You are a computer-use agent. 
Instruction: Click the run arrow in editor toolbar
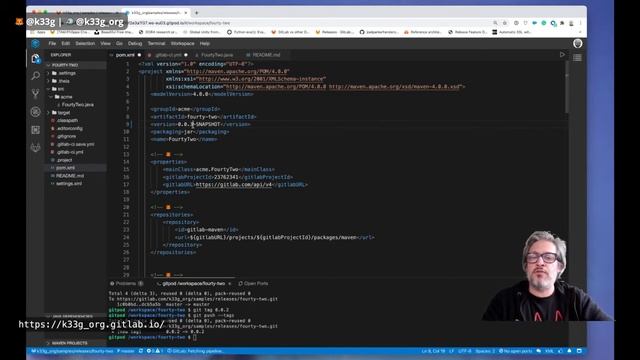[x=562, y=55]
